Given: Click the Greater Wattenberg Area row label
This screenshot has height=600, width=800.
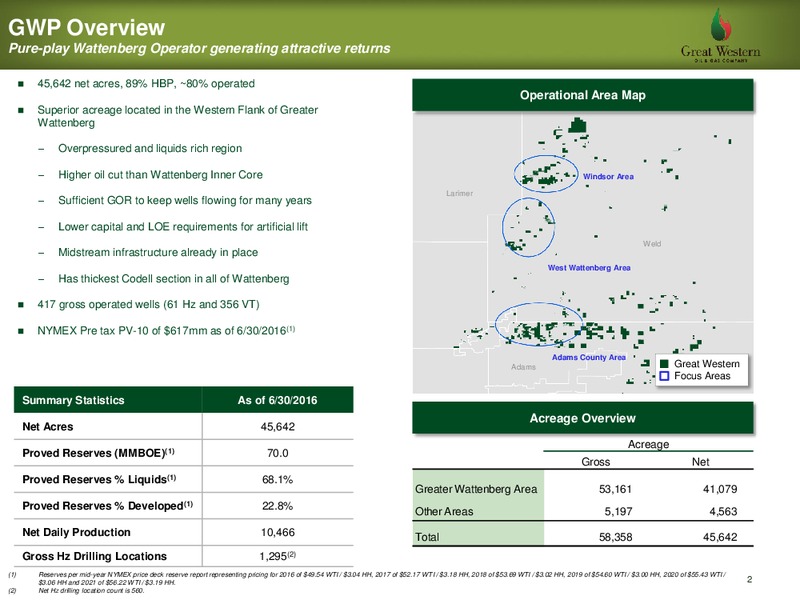Looking at the screenshot, I should 476,489.
